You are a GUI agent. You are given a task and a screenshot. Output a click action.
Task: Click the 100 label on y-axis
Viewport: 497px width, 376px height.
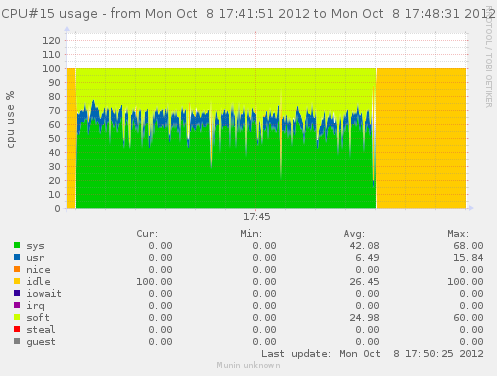click(x=51, y=69)
